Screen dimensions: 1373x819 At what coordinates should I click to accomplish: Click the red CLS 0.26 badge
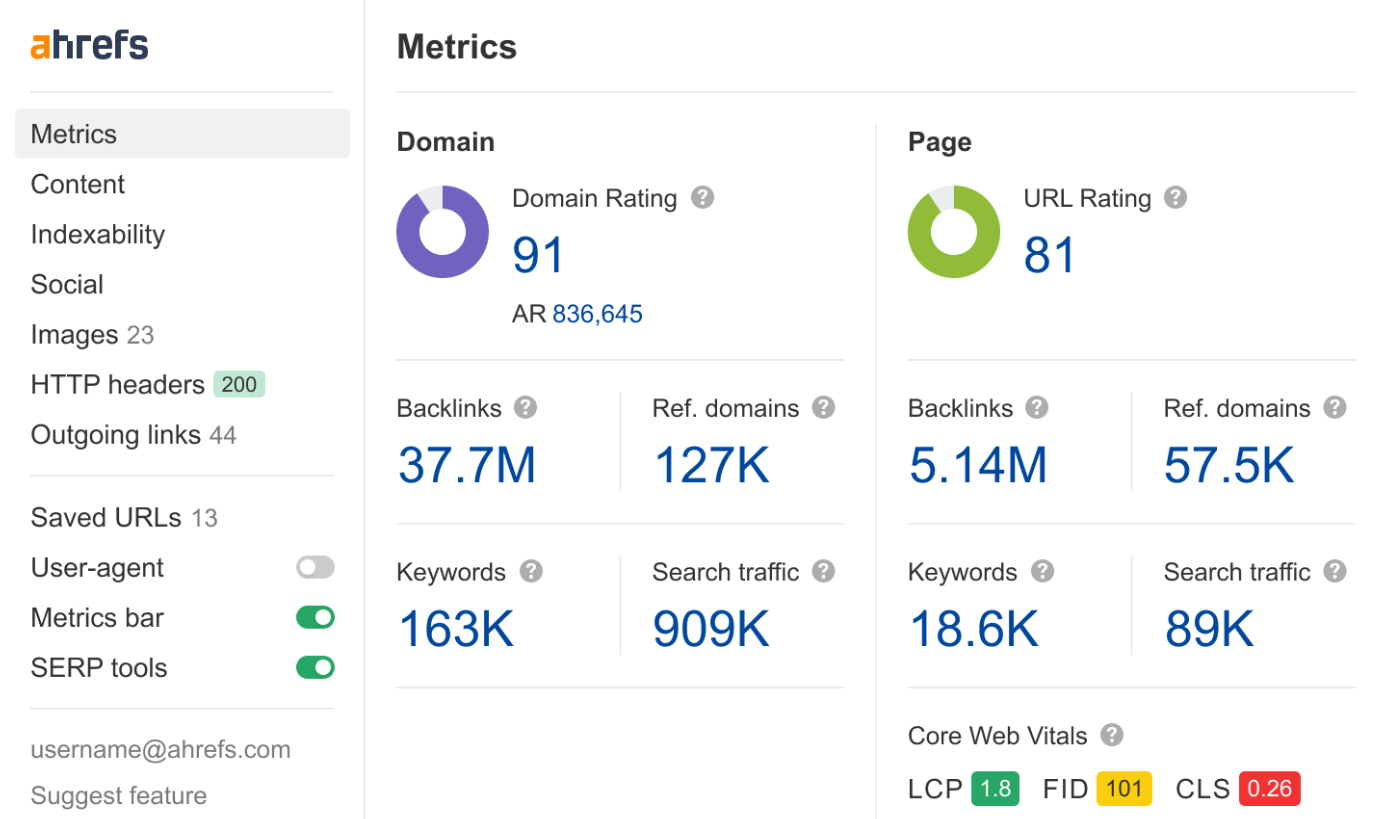click(1269, 789)
